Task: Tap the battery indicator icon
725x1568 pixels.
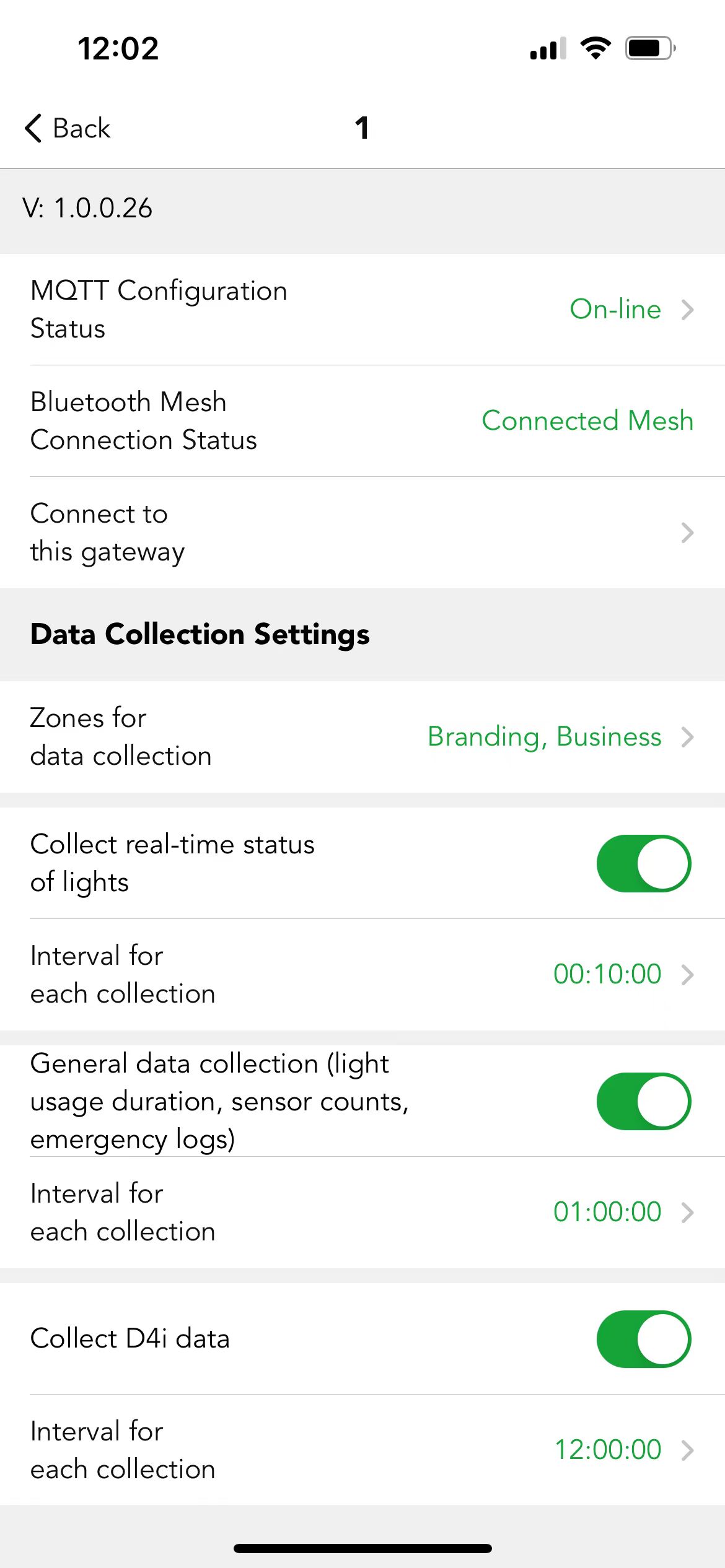Action: click(x=650, y=48)
